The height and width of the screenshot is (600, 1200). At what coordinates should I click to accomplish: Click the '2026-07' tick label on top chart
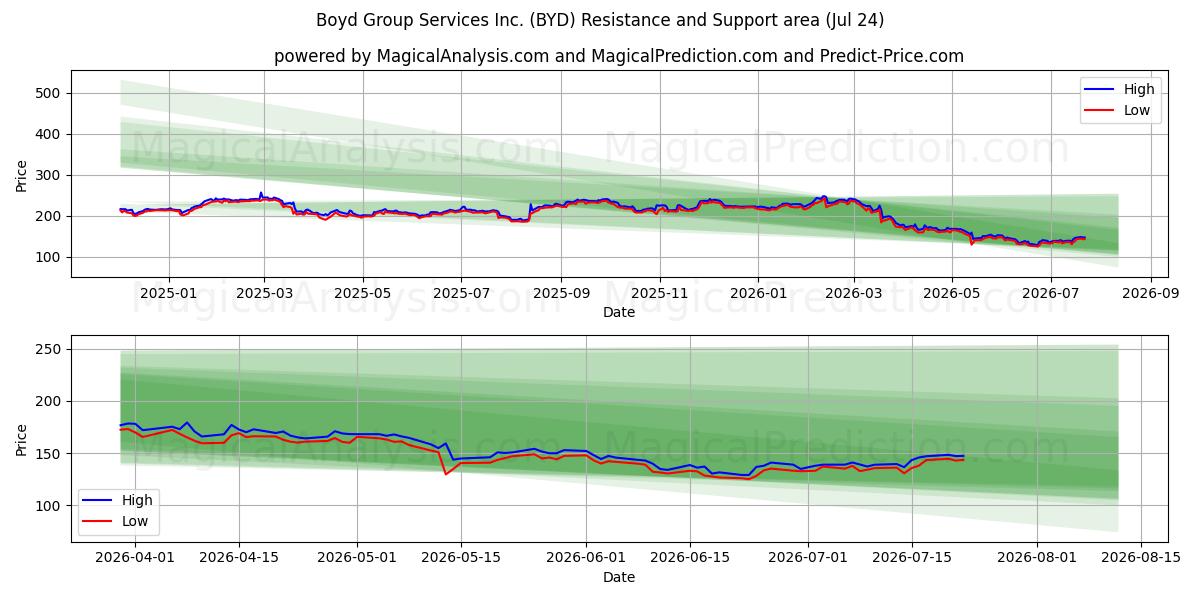1050,295
